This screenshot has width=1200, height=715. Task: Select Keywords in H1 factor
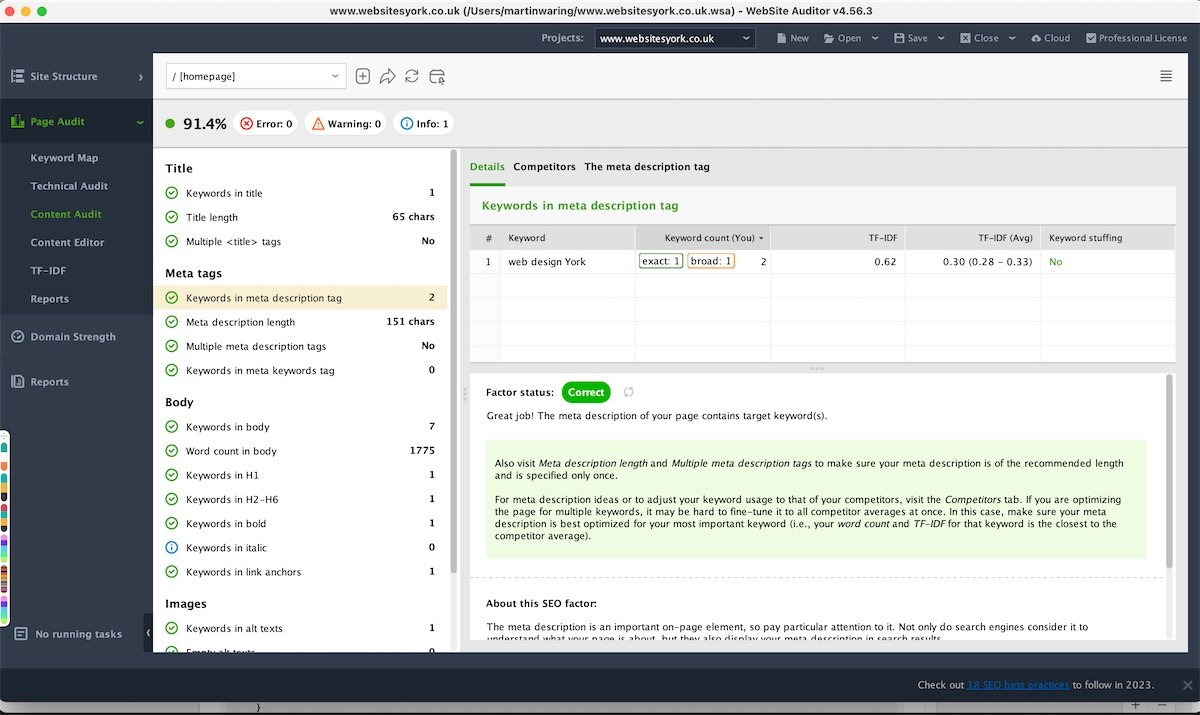300,475
